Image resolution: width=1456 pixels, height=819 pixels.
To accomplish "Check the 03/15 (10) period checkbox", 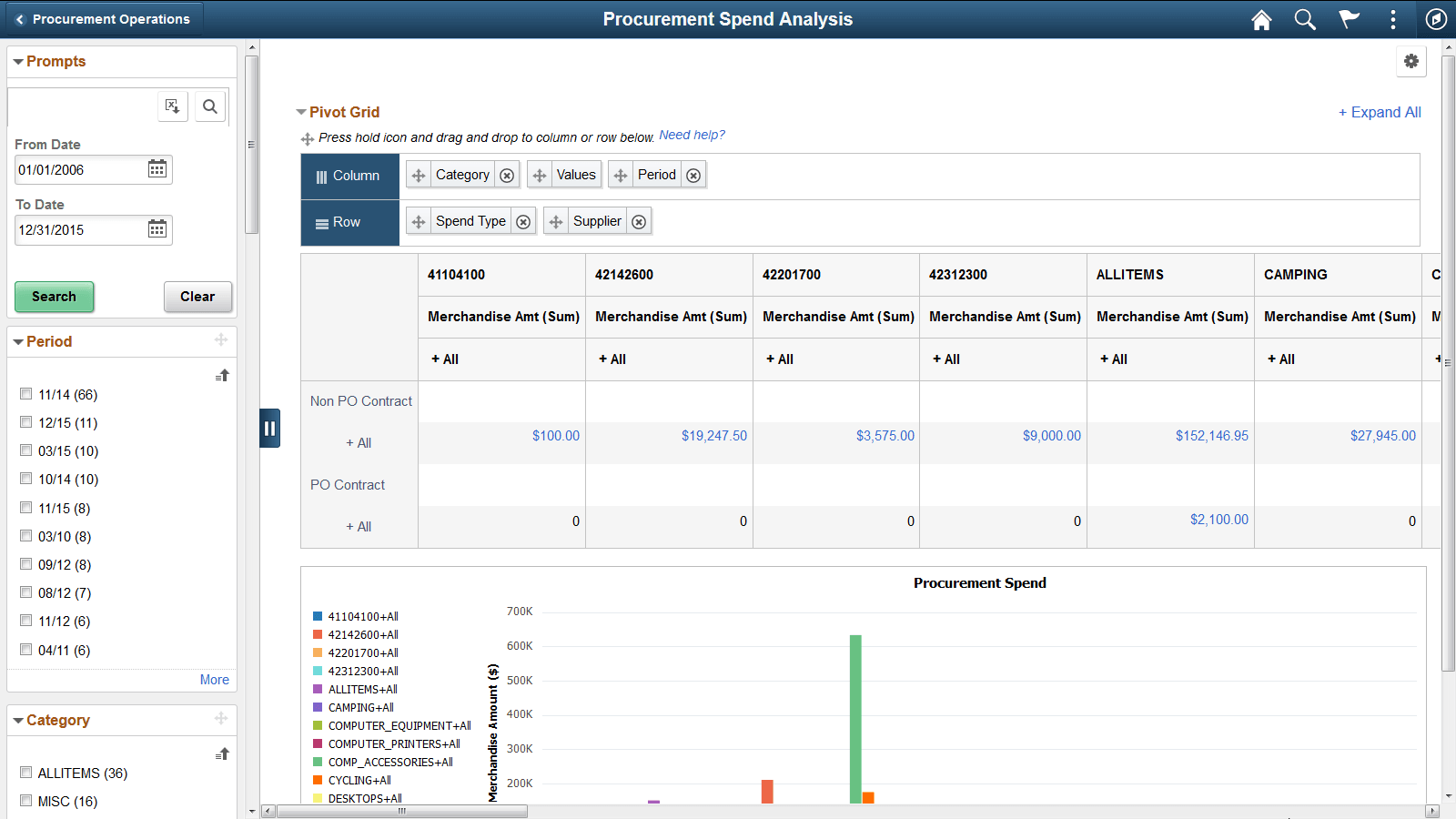I will click(x=25, y=450).
